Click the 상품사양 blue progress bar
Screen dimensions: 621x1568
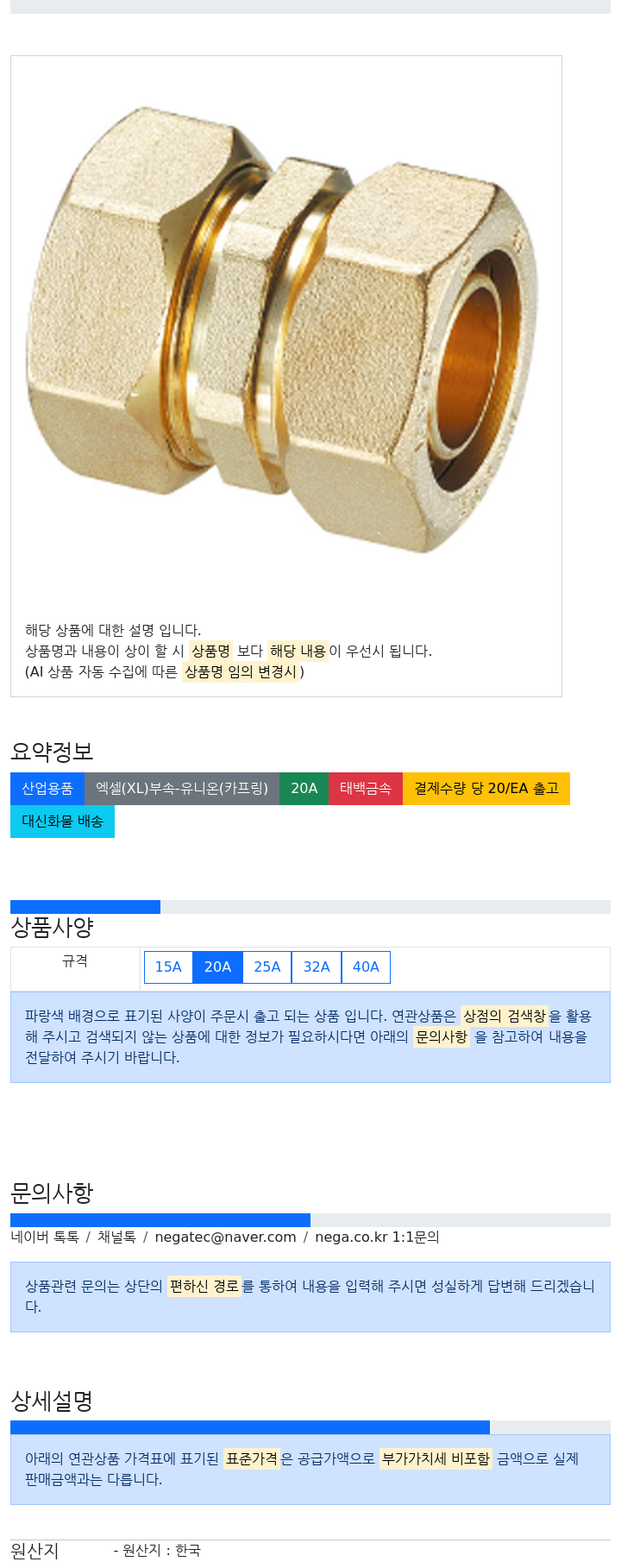click(85, 907)
